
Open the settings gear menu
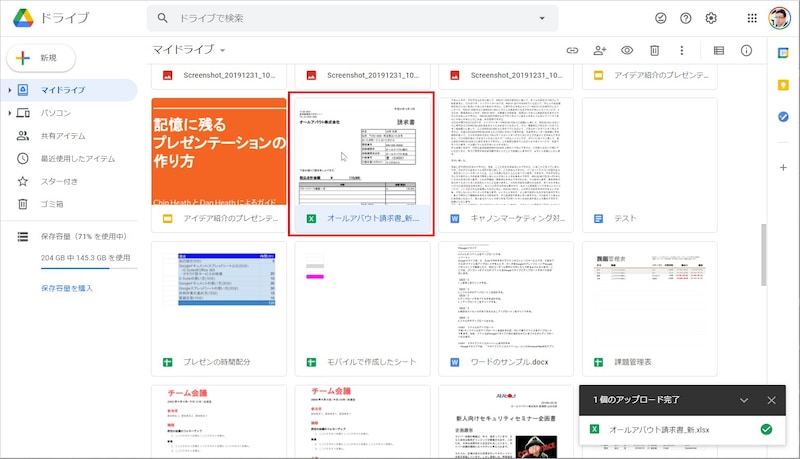coord(712,18)
